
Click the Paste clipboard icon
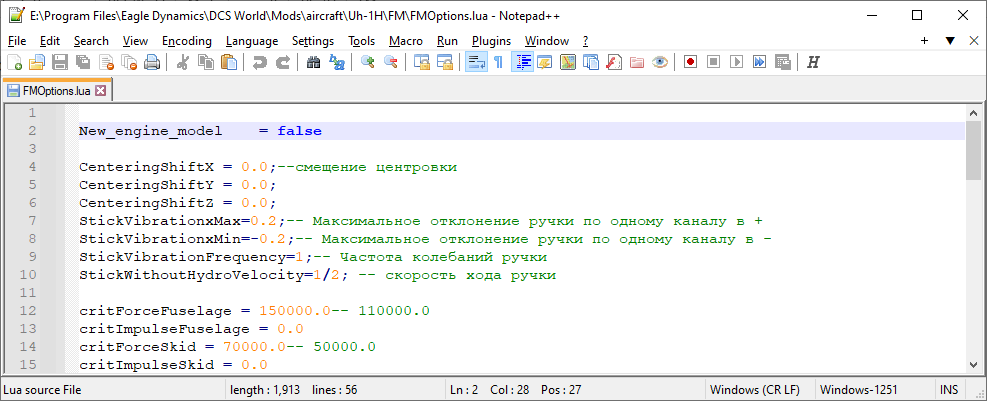229,62
